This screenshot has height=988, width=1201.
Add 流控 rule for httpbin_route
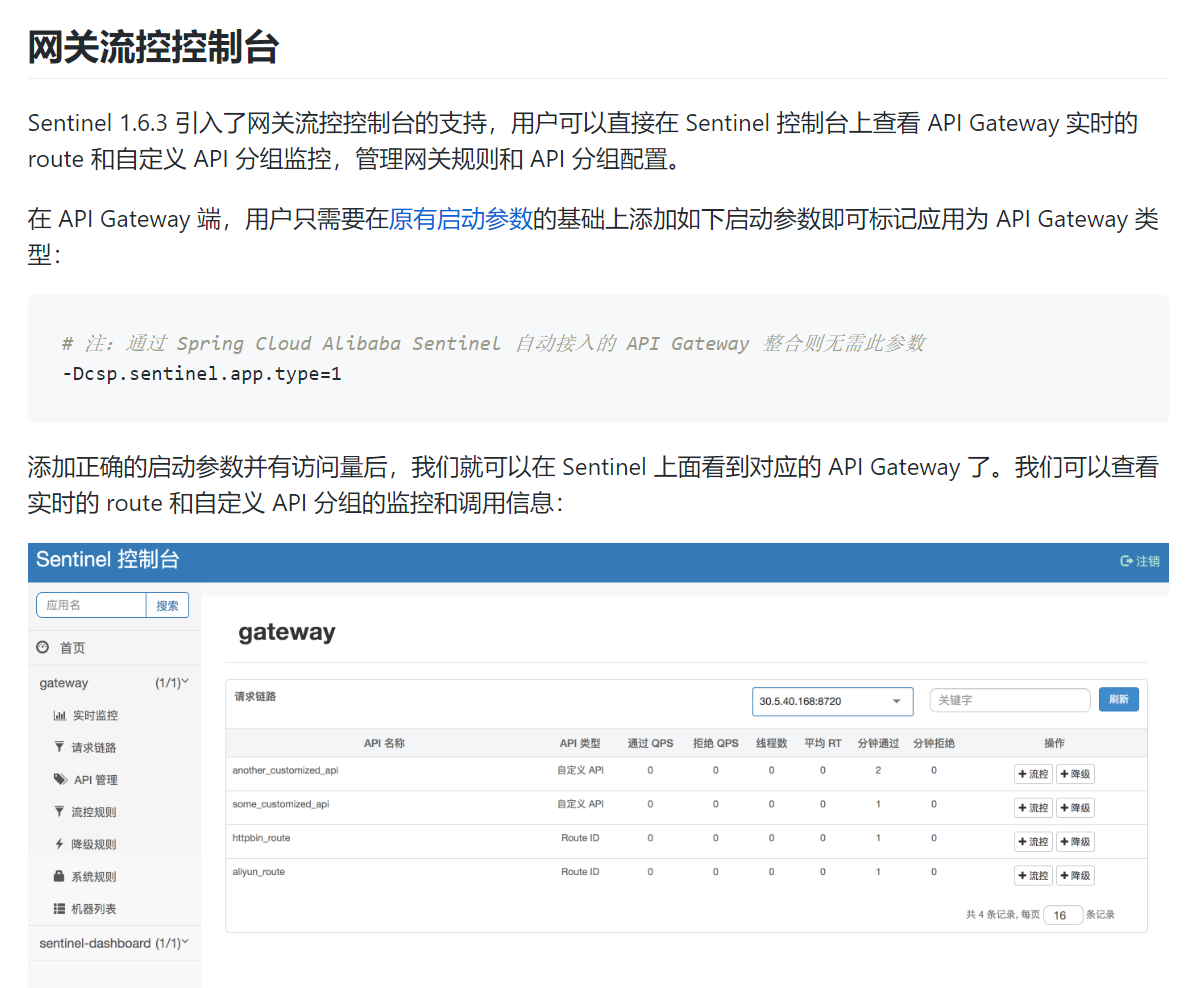tap(1032, 841)
